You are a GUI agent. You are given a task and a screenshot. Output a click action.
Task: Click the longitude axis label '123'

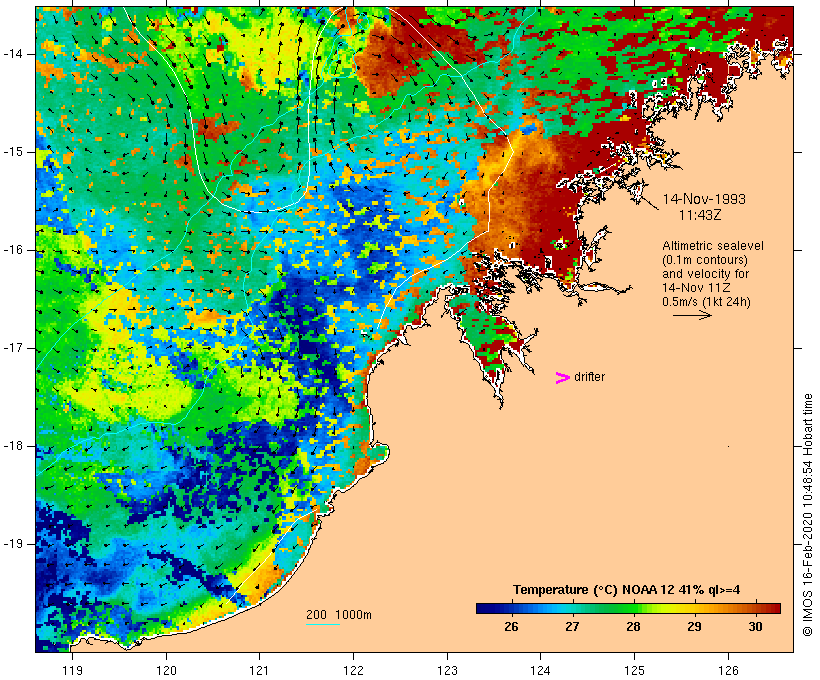447,671
